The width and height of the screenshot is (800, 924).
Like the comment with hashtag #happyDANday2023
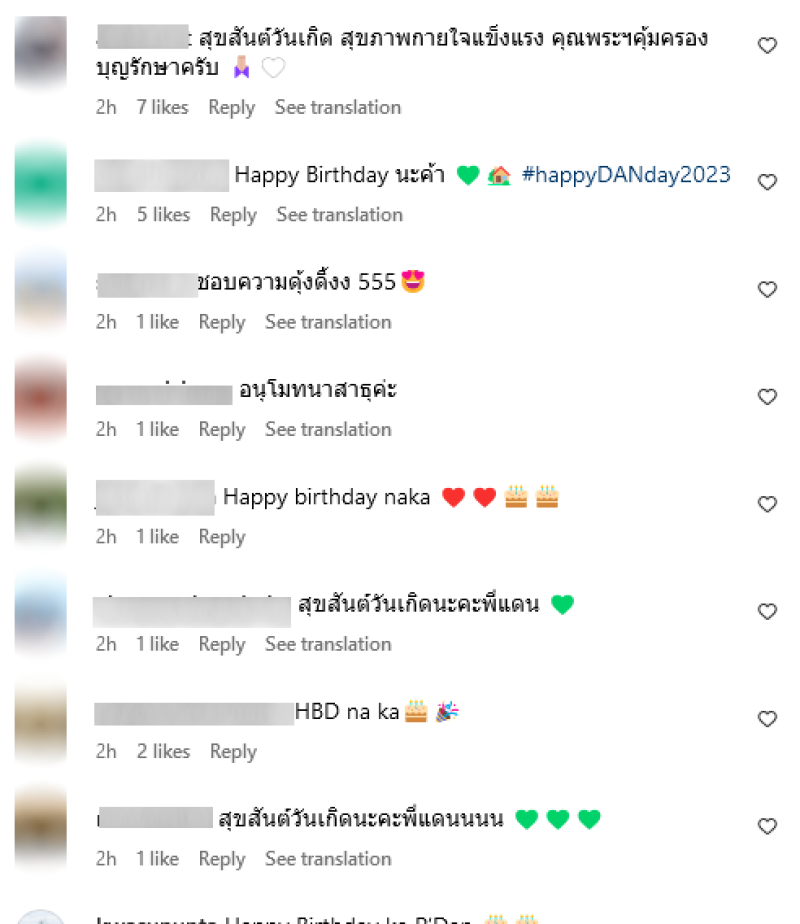pyautogui.click(x=767, y=182)
